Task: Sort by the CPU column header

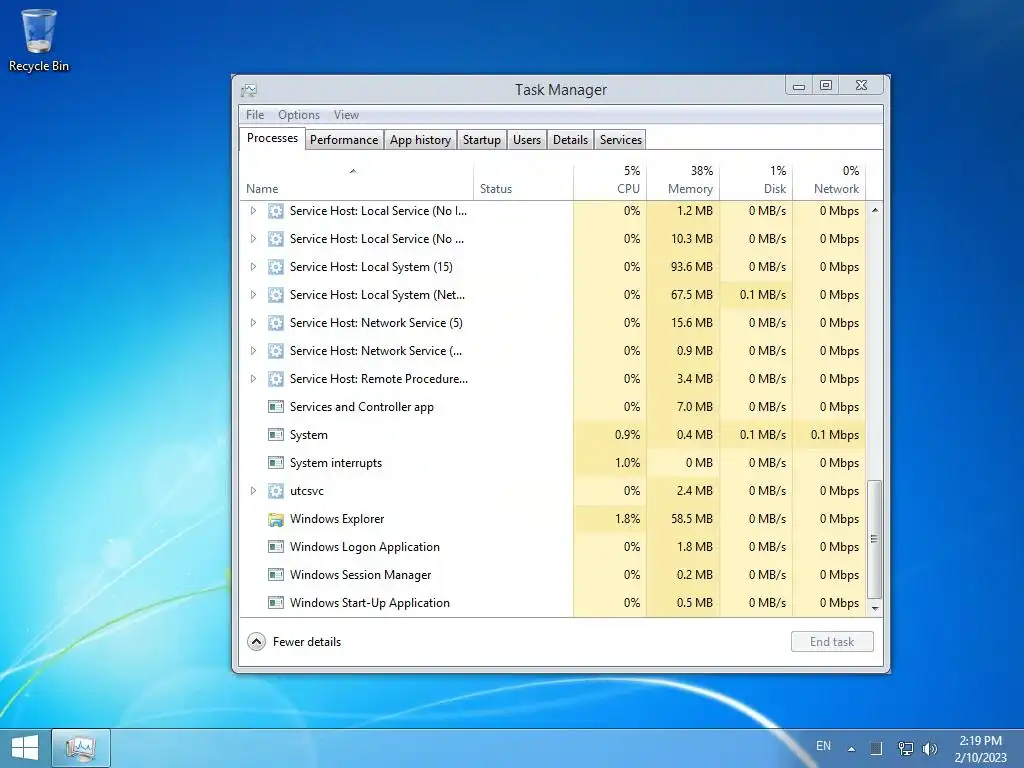Action: 610,182
